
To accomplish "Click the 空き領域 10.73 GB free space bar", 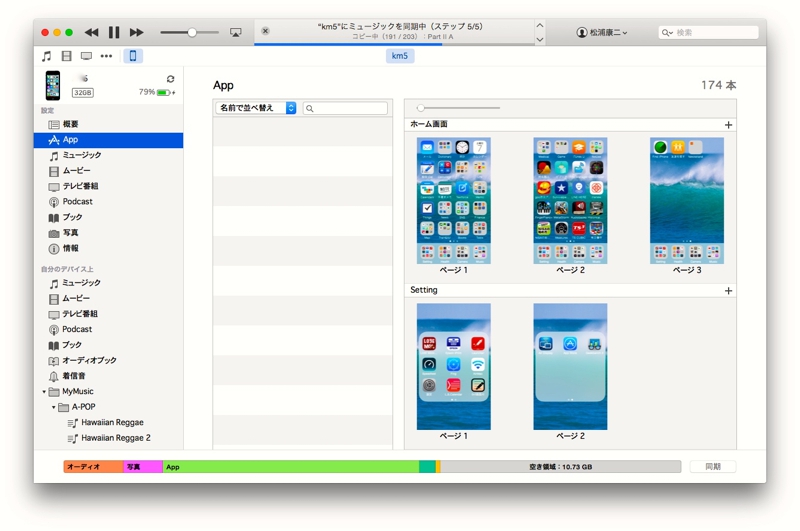I will [x=560, y=467].
